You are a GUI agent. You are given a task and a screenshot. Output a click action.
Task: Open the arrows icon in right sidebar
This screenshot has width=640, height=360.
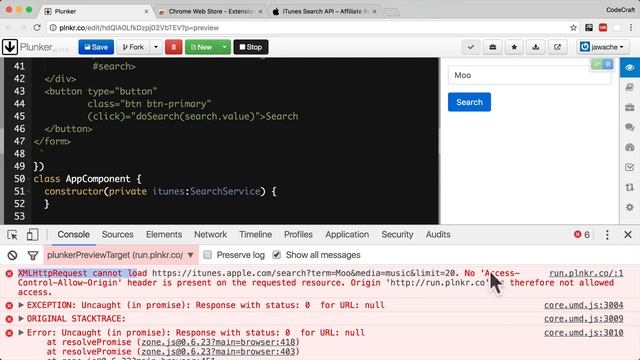pos(629,187)
